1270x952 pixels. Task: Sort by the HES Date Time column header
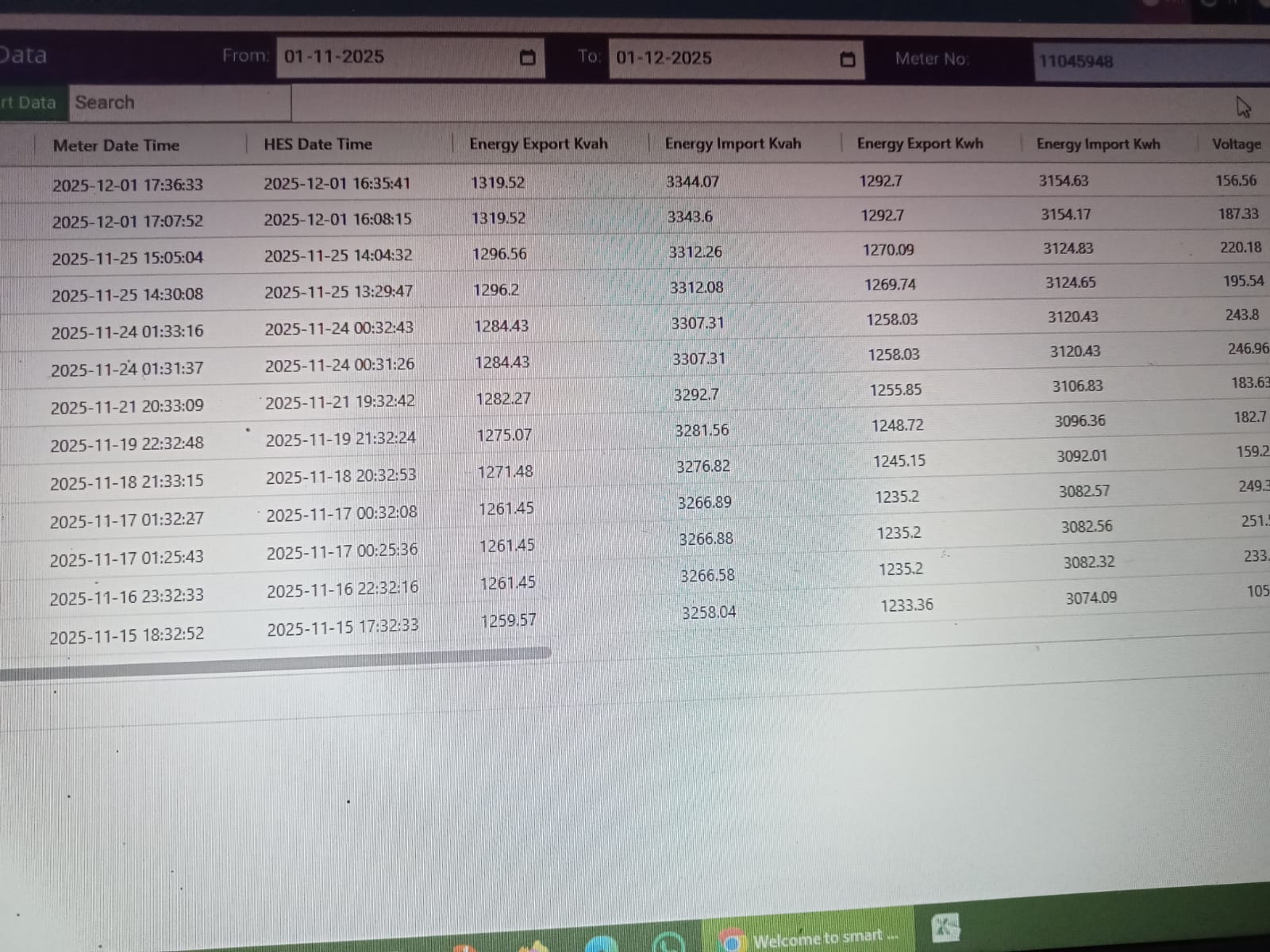(317, 144)
